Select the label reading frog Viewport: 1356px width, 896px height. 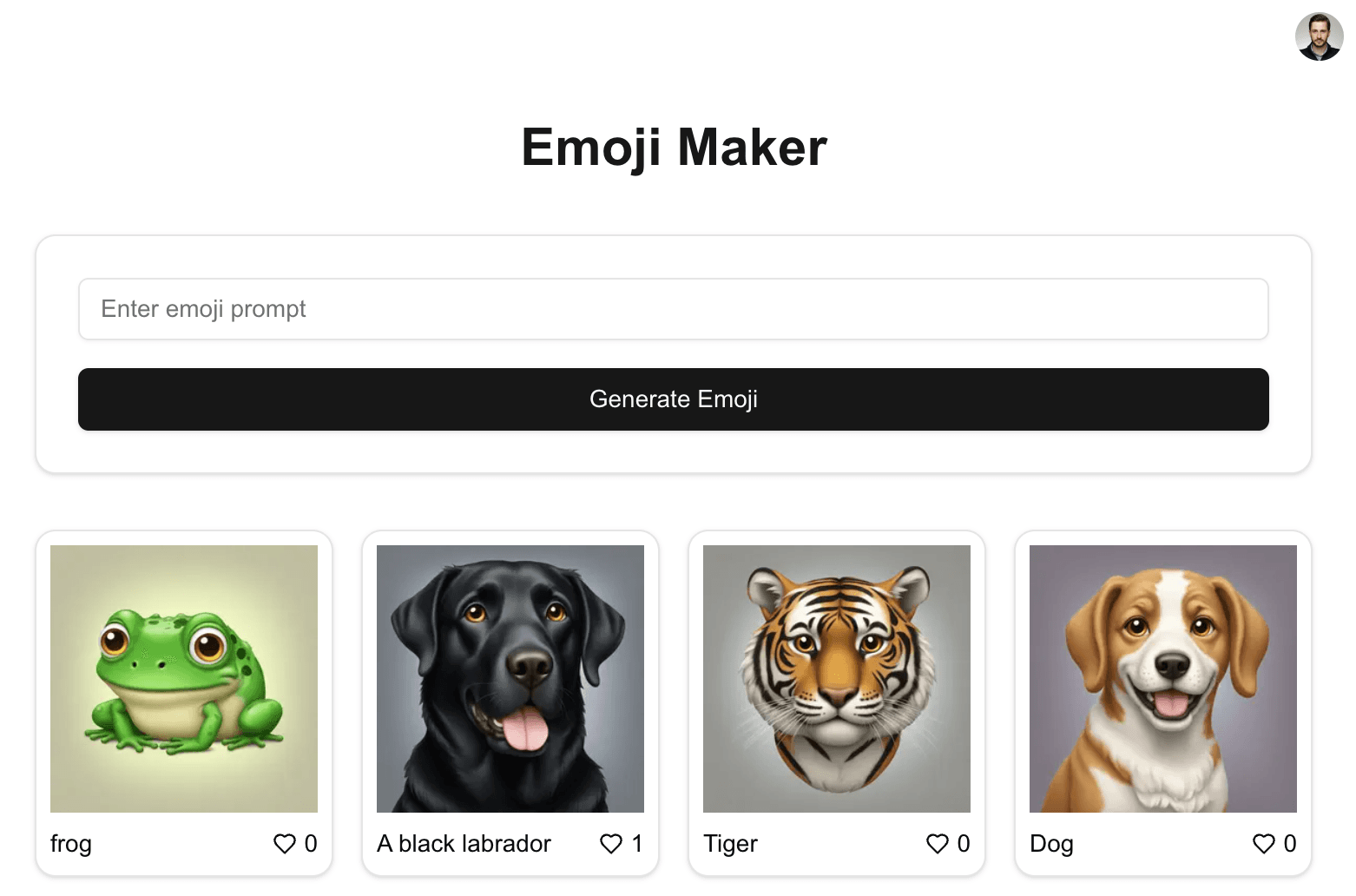click(70, 843)
